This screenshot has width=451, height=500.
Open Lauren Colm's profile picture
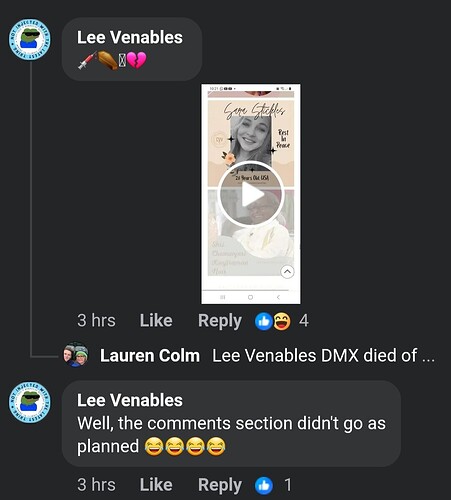pyautogui.click(x=76, y=355)
